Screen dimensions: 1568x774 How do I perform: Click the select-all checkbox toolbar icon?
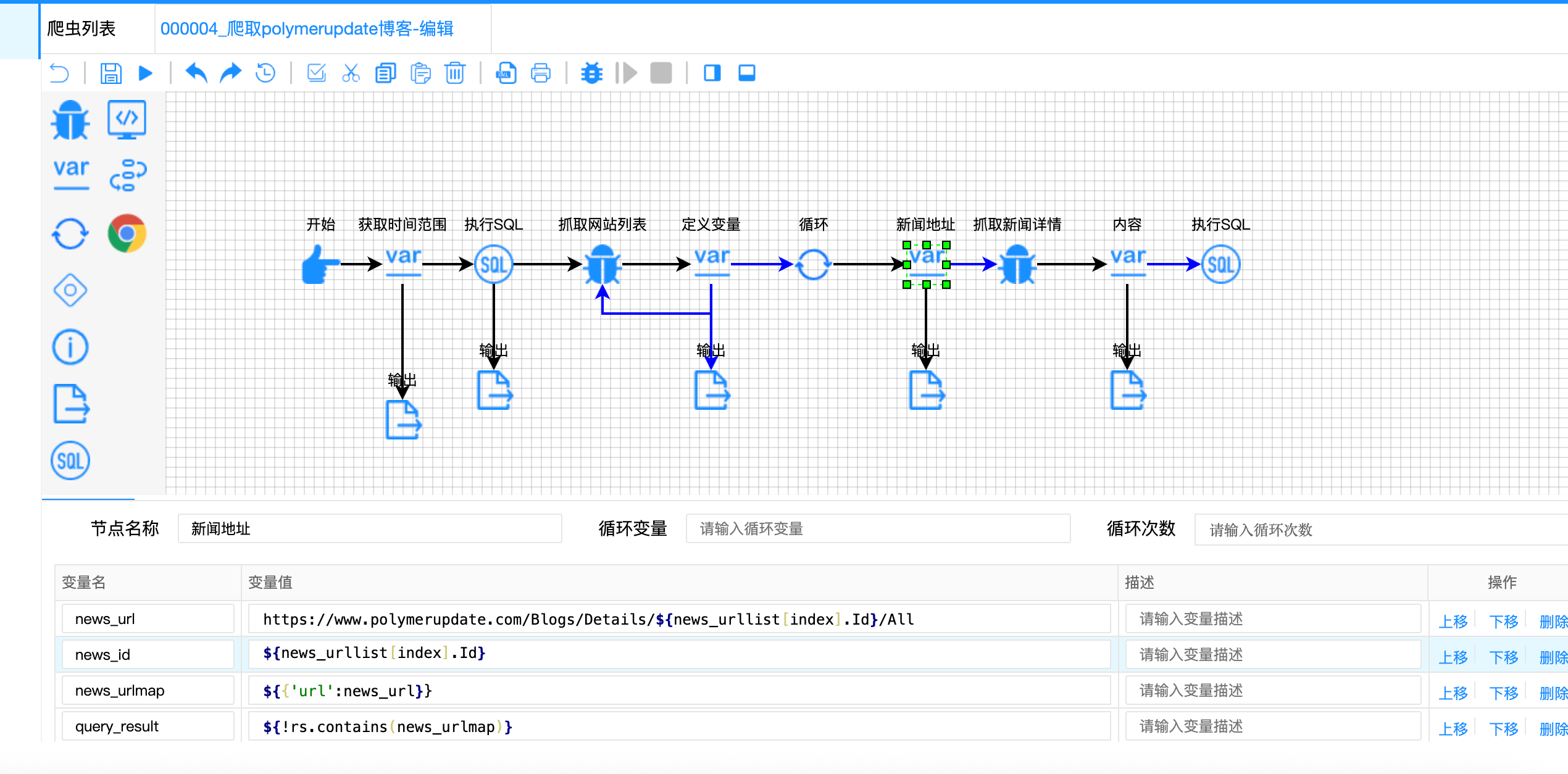click(317, 73)
